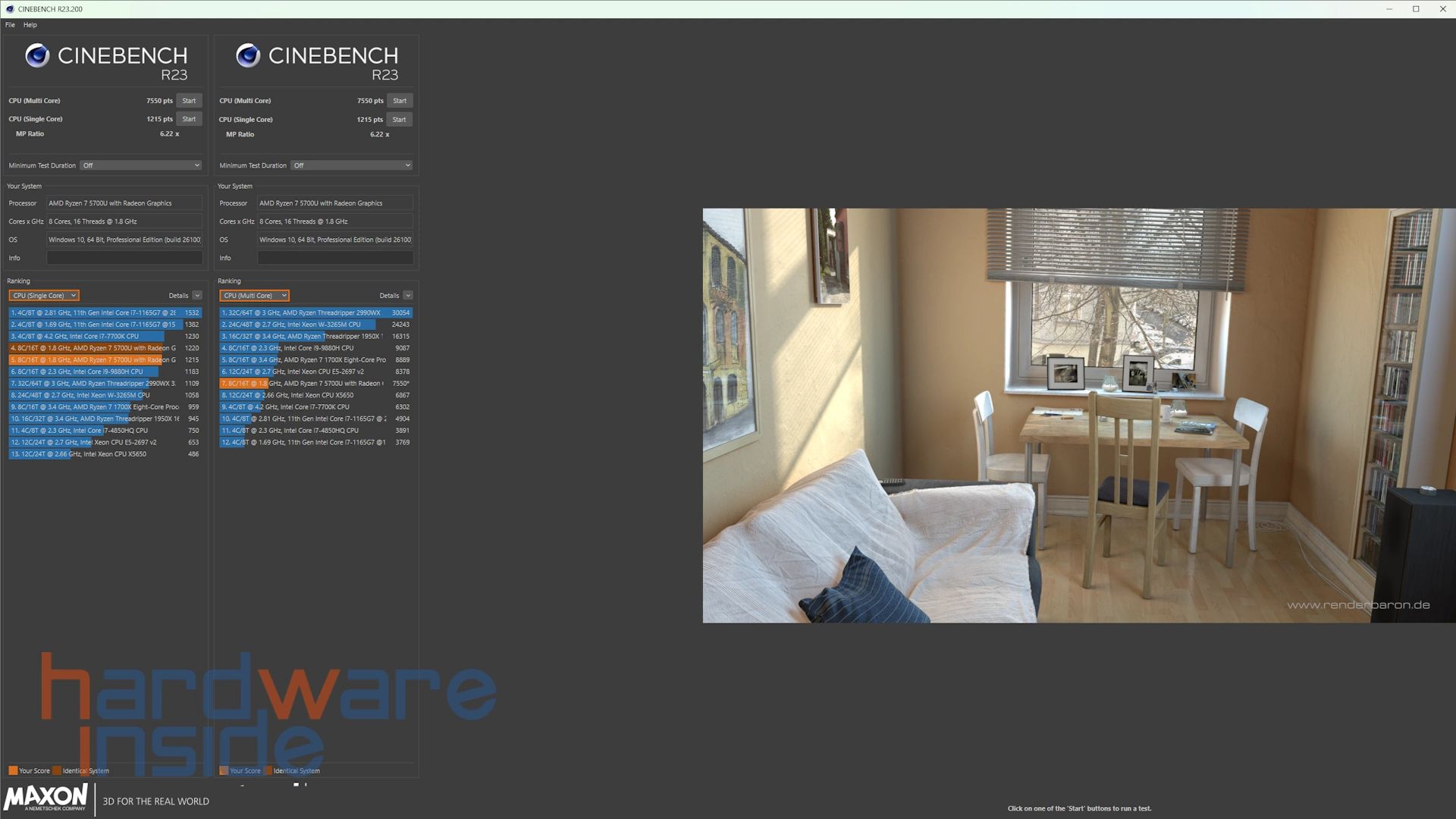Open the CPU (Single Core) ranking dropdown
Screen dimensions: 1456x819
point(44,296)
